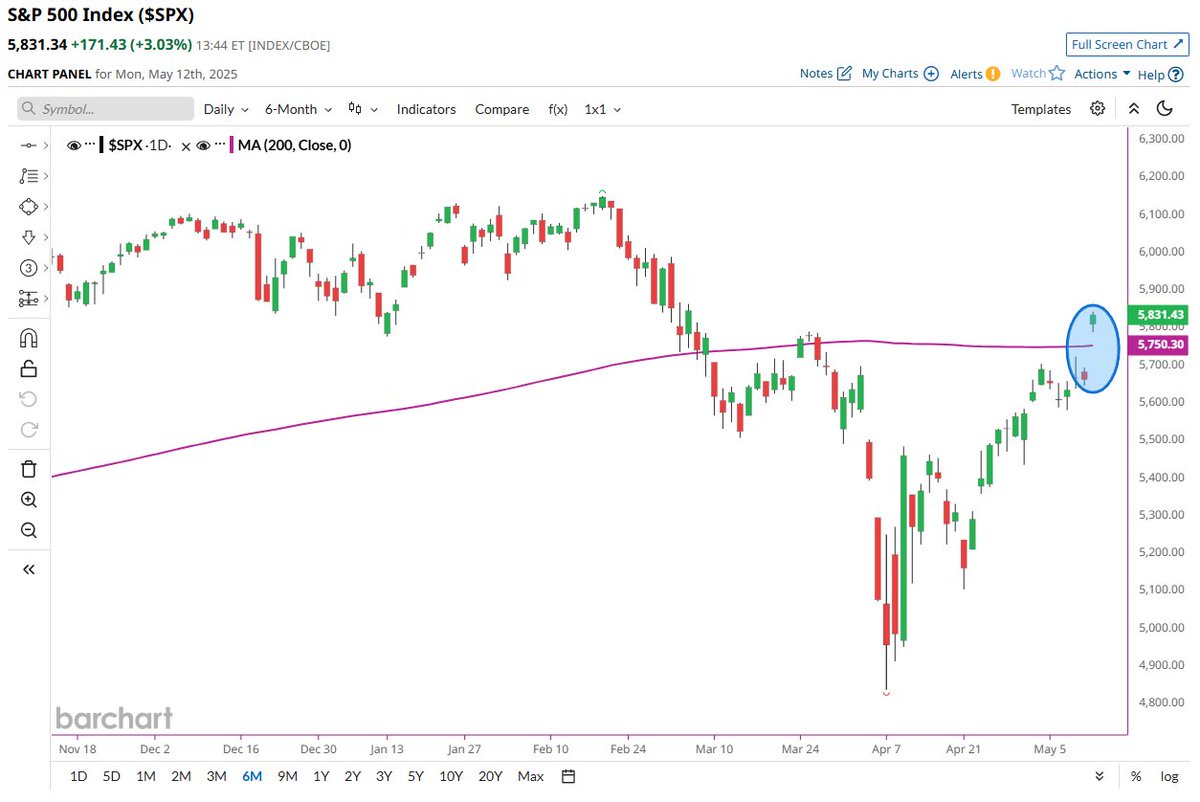This screenshot has width=1200, height=802.
Task: Select the Fibonacci and annotation list tool
Action: (29, 176)
